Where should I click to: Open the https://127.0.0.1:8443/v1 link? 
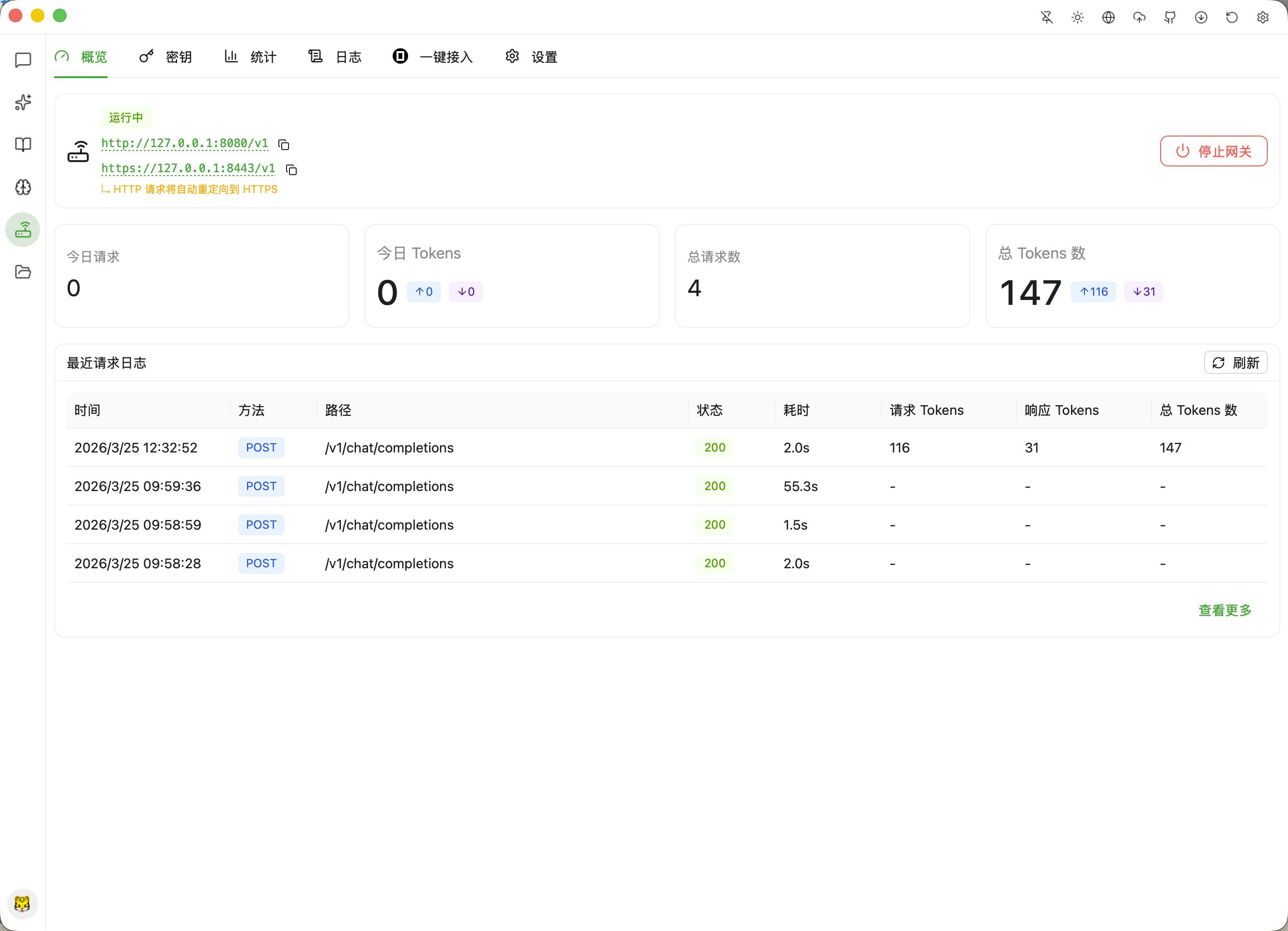pyautogui.click(x=188, y=168)
